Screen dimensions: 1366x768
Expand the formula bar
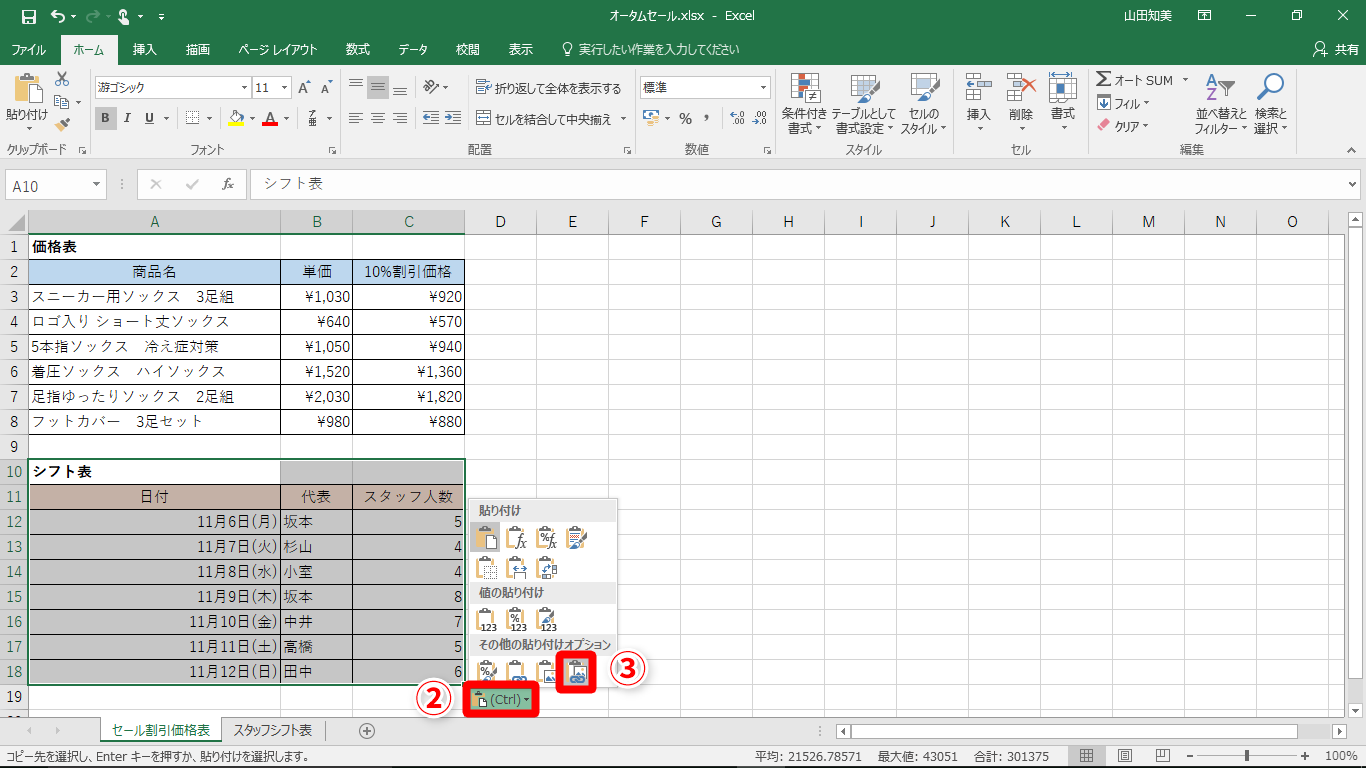[1352, 185]
